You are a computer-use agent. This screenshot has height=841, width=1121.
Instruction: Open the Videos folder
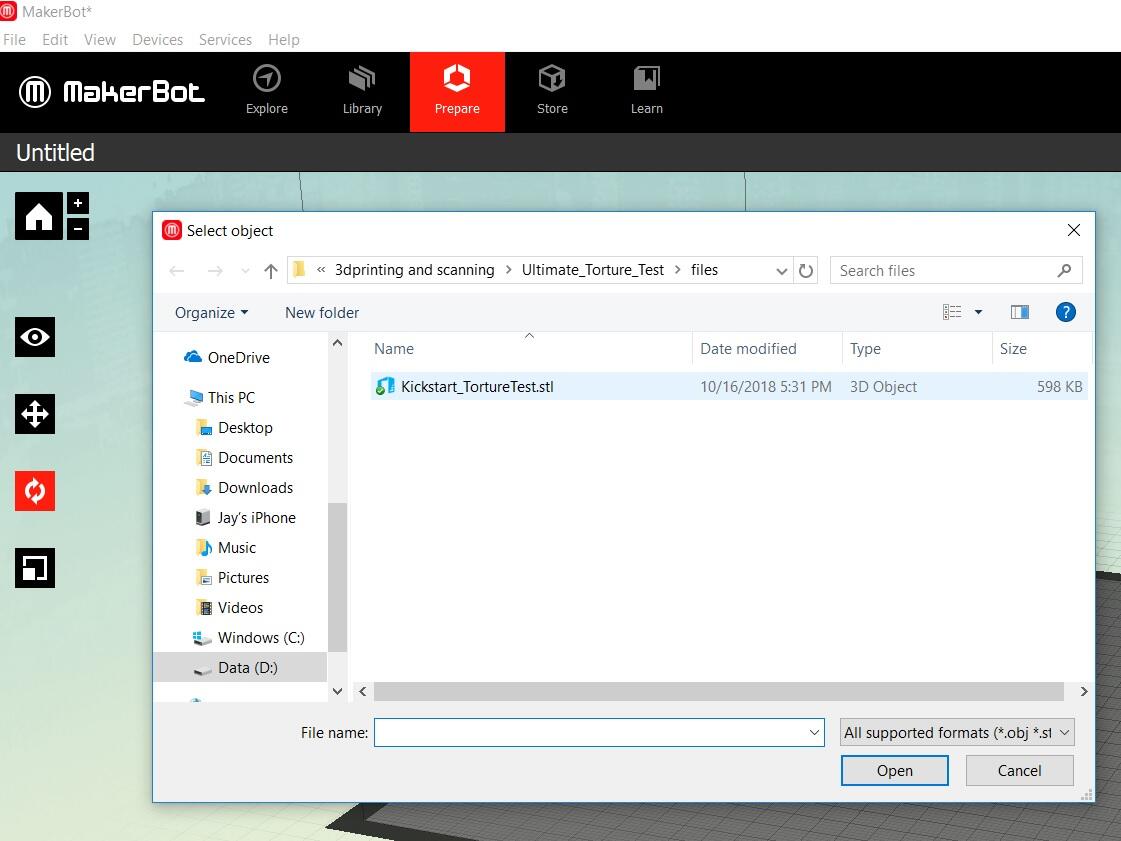(x=230, y=608)
